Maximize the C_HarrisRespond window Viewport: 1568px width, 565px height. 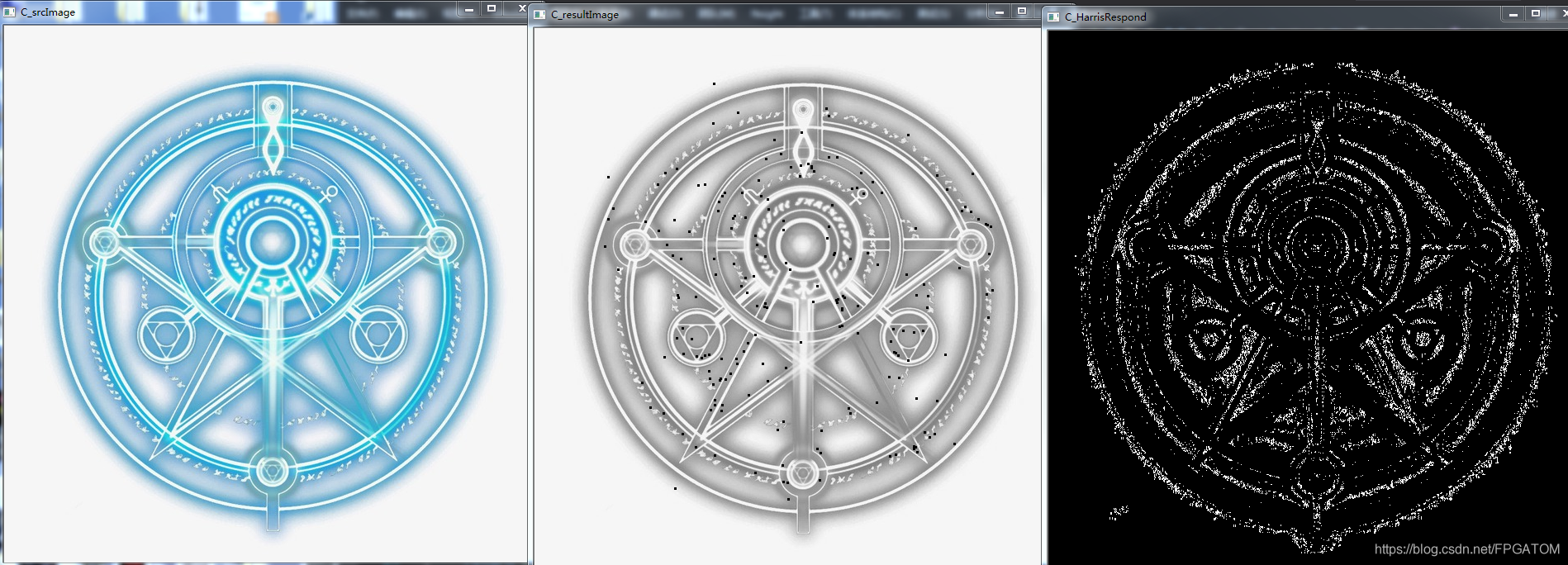(x=1536, y=14)
